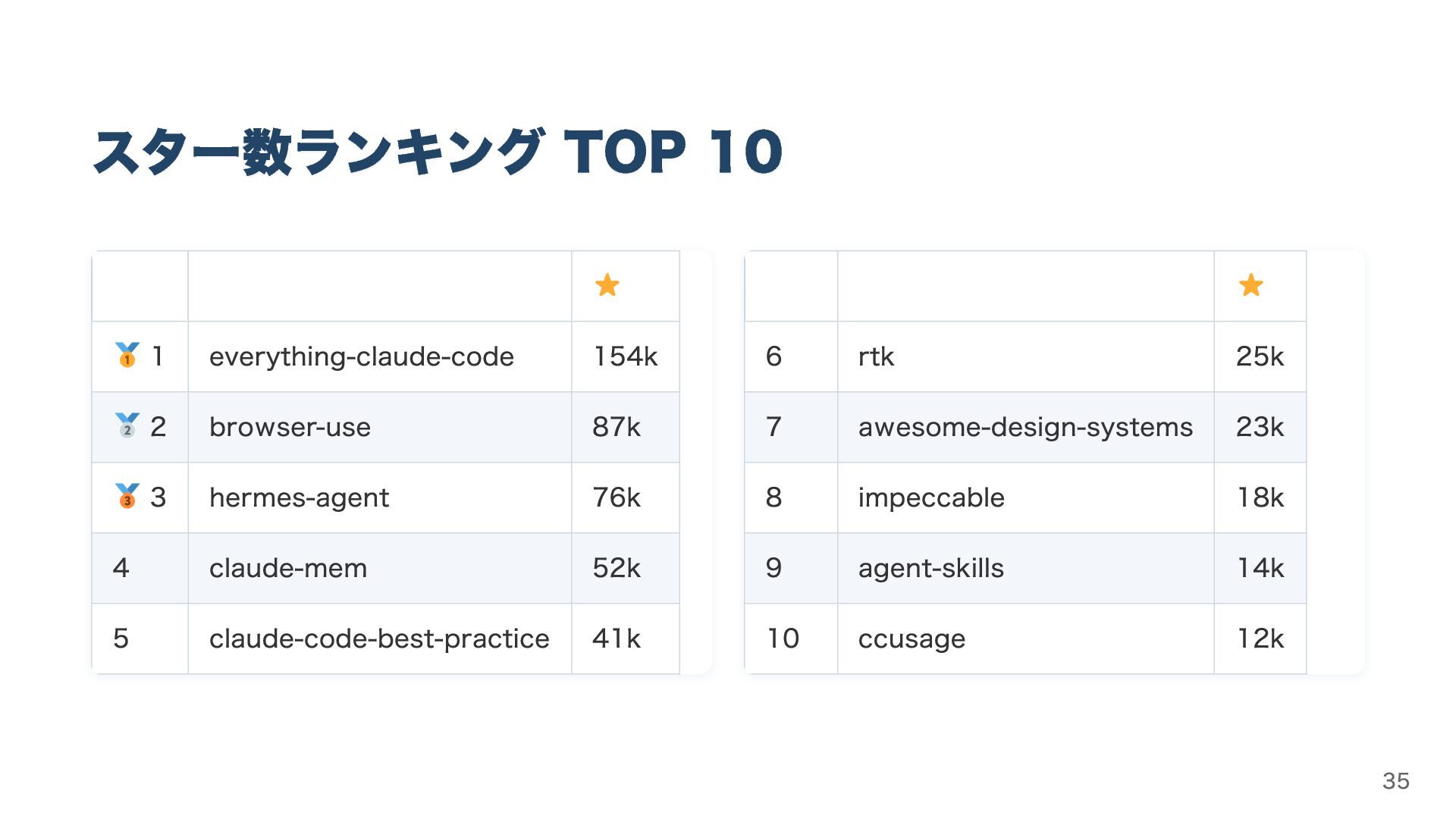
Task: Click the silver medal icon for rank 2
Action: pos(127,425)
